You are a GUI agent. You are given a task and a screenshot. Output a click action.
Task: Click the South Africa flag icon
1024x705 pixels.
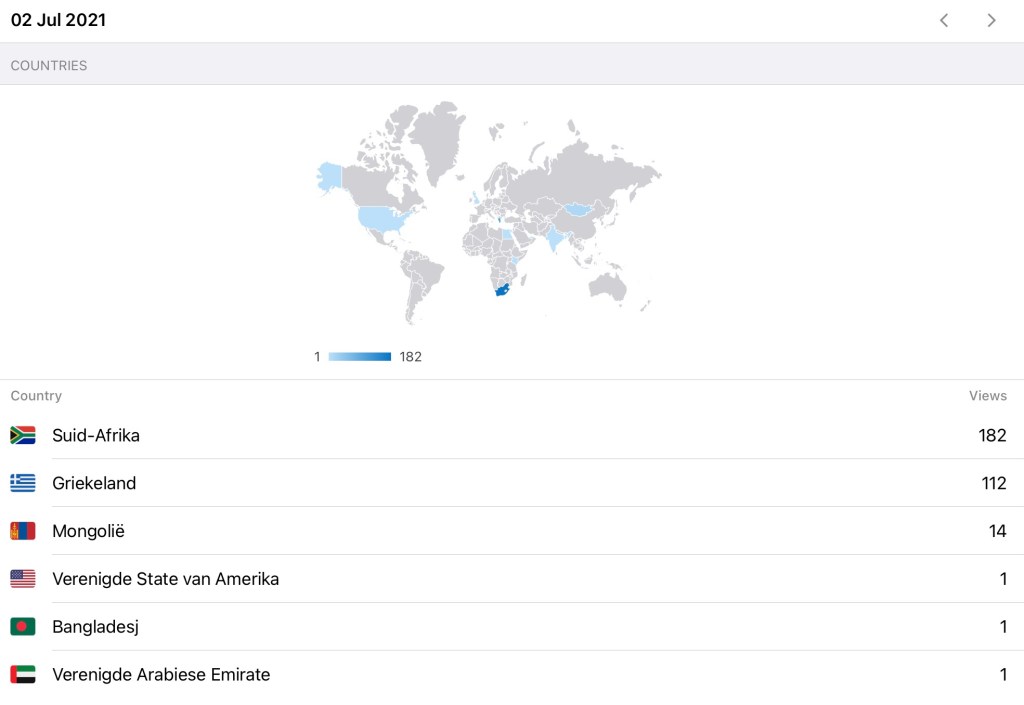[x=23, y=435]
